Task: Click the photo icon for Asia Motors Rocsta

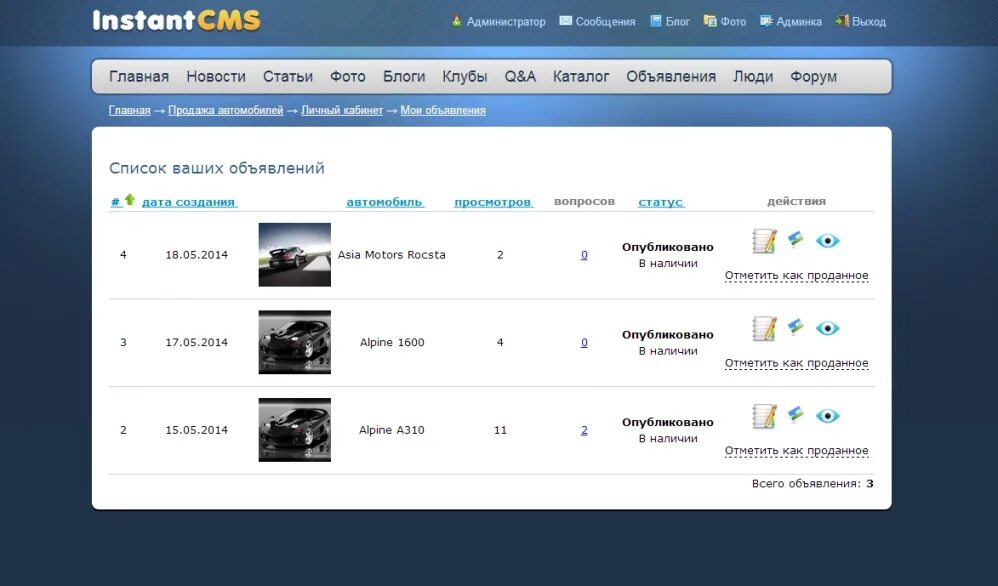Action: coord(796,239)
